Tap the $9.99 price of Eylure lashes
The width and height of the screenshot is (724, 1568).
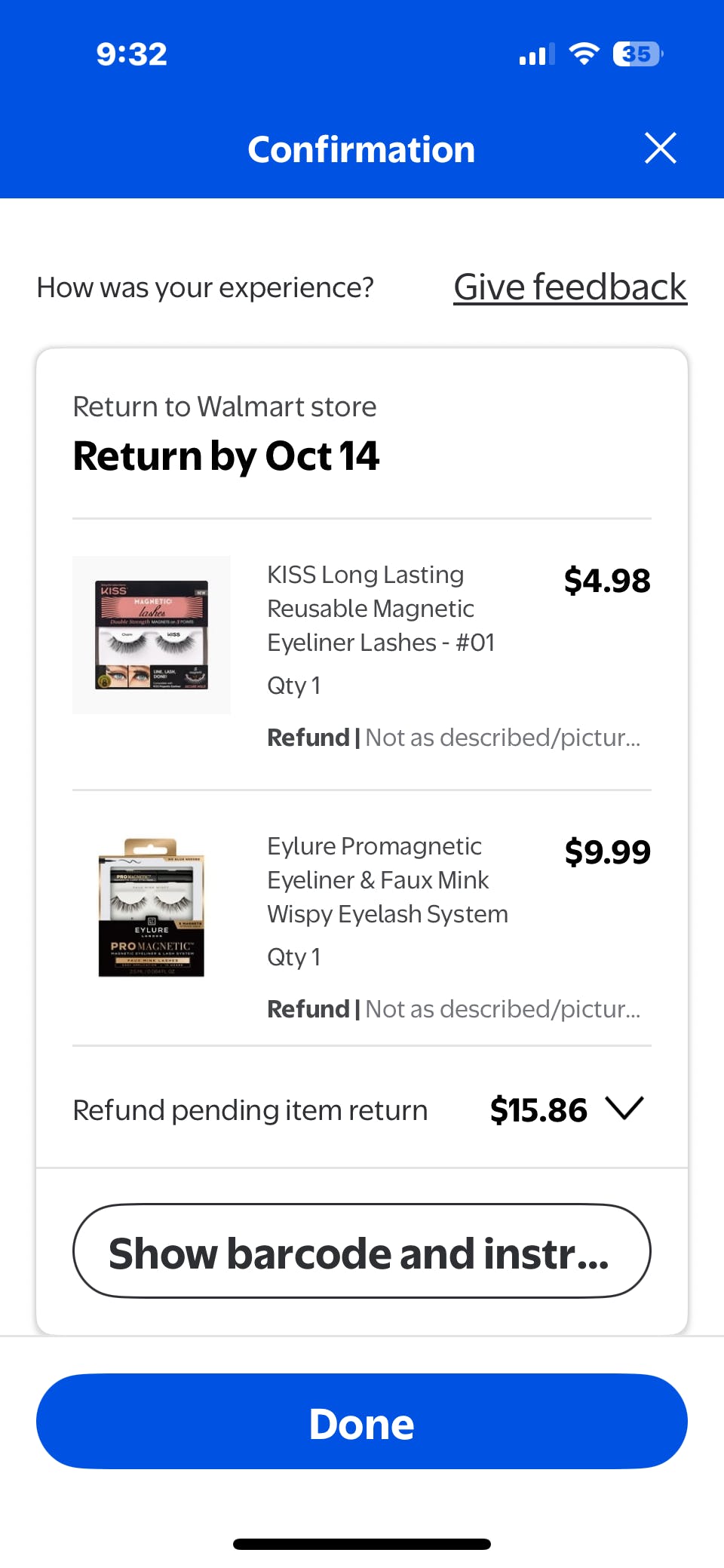click(607, 852)
